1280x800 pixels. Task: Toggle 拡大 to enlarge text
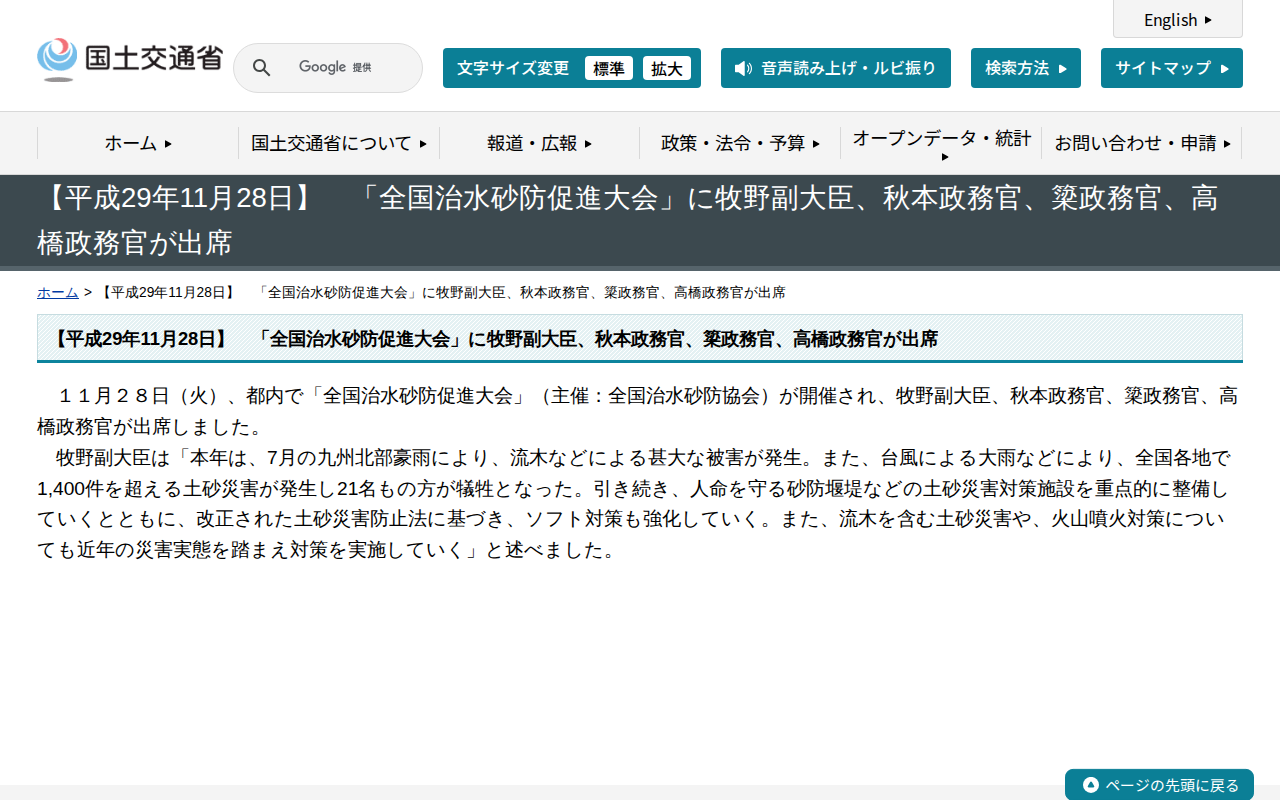667,68
